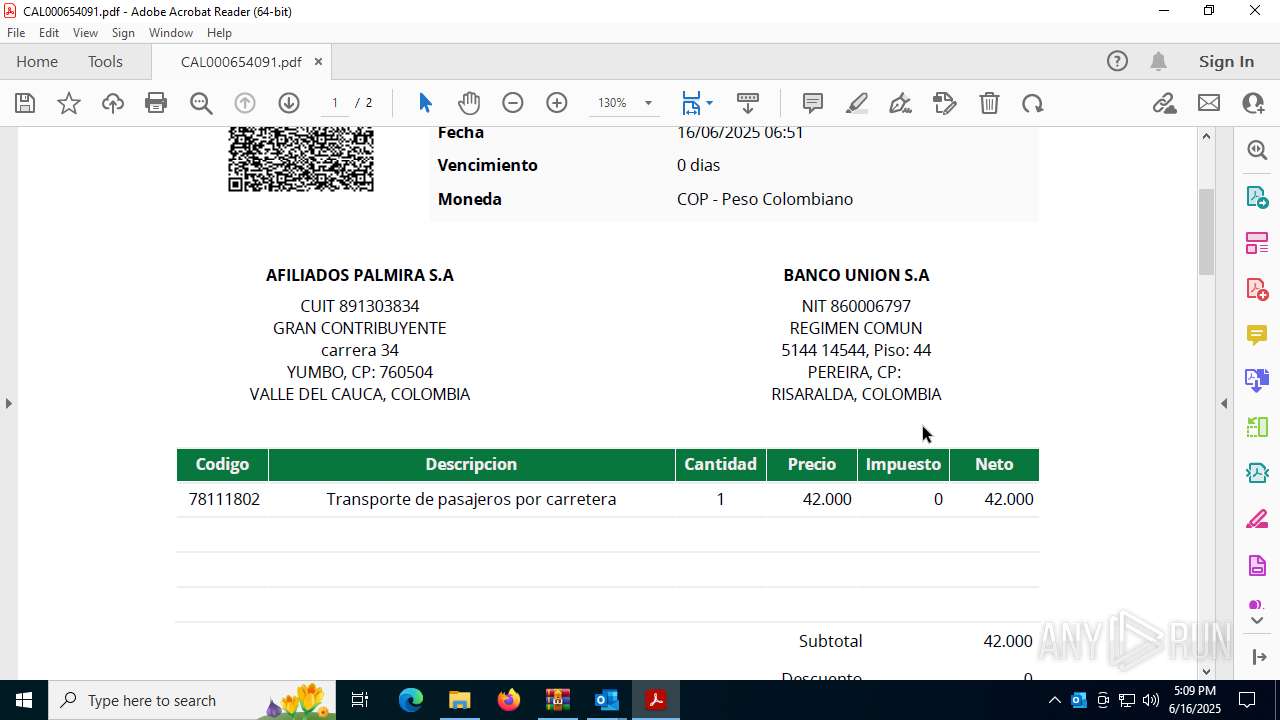This screenshot has height=720, width=1280.
Task: Show hidden system tray icons
Action: [1054, 700]
